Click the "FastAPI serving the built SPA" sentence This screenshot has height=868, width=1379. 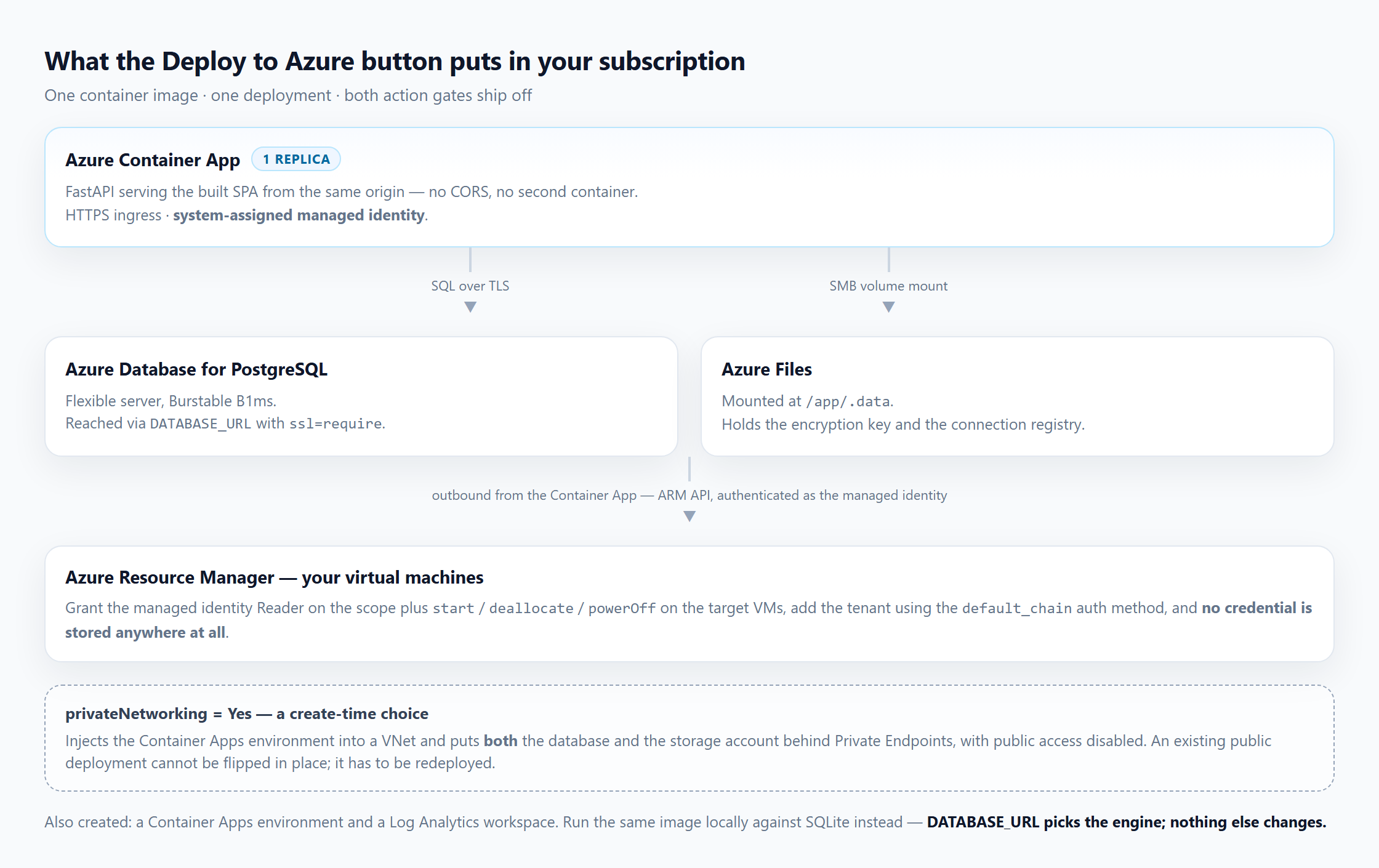tap(352, 191)
